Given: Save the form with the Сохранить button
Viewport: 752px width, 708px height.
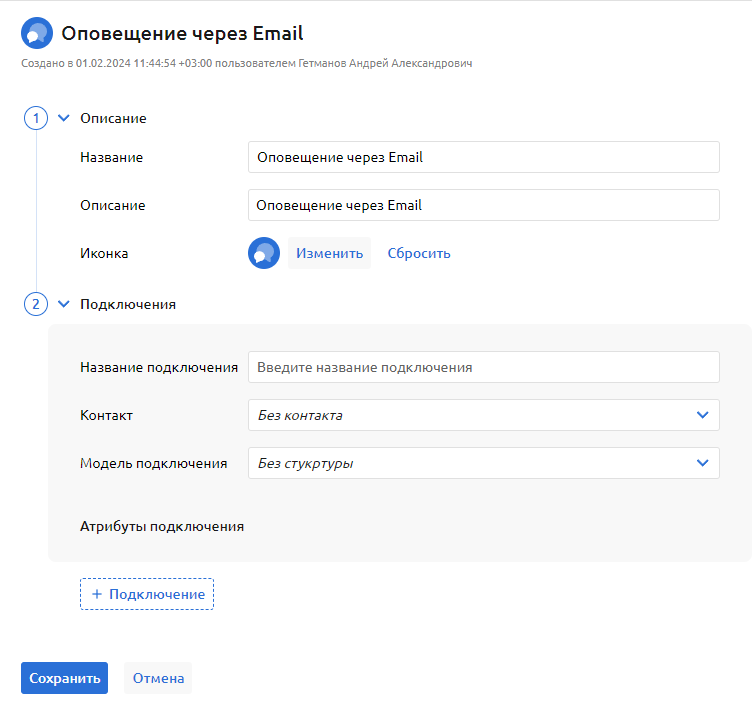Looking at the screenshot, I should (64, 678).
